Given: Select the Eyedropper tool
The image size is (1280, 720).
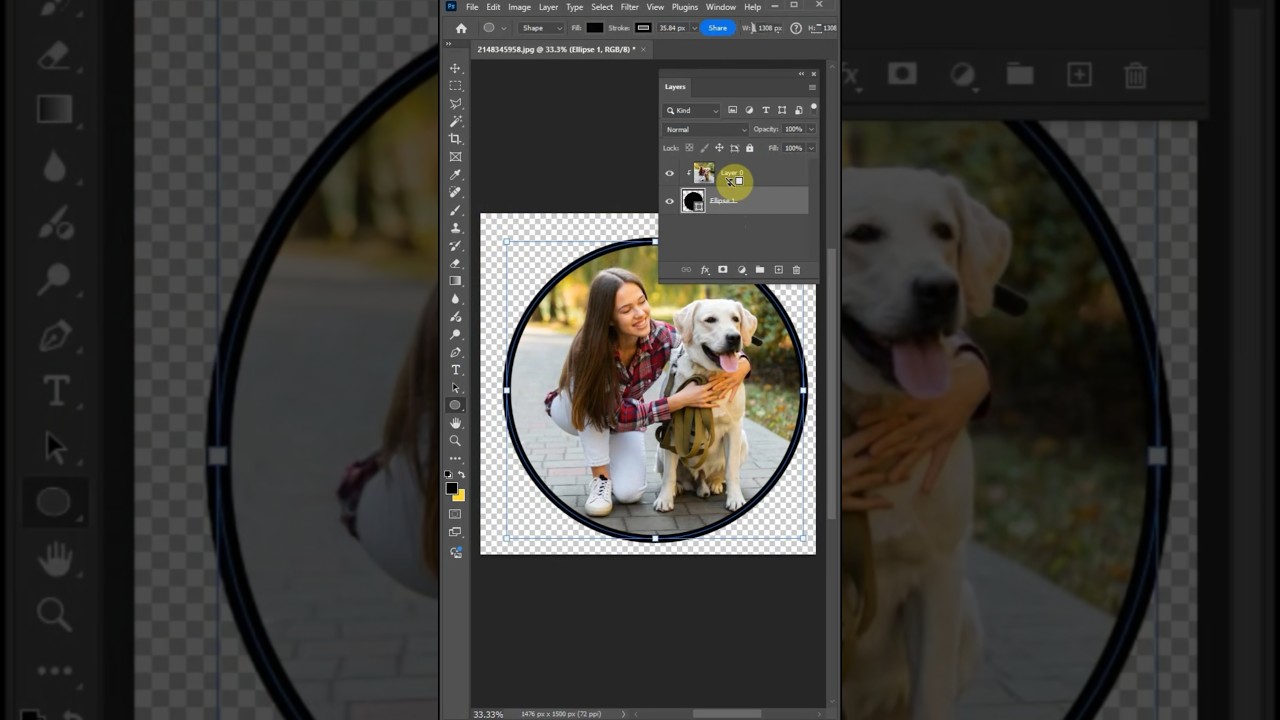Looking at the screenshot, I should tap(455, 175).
